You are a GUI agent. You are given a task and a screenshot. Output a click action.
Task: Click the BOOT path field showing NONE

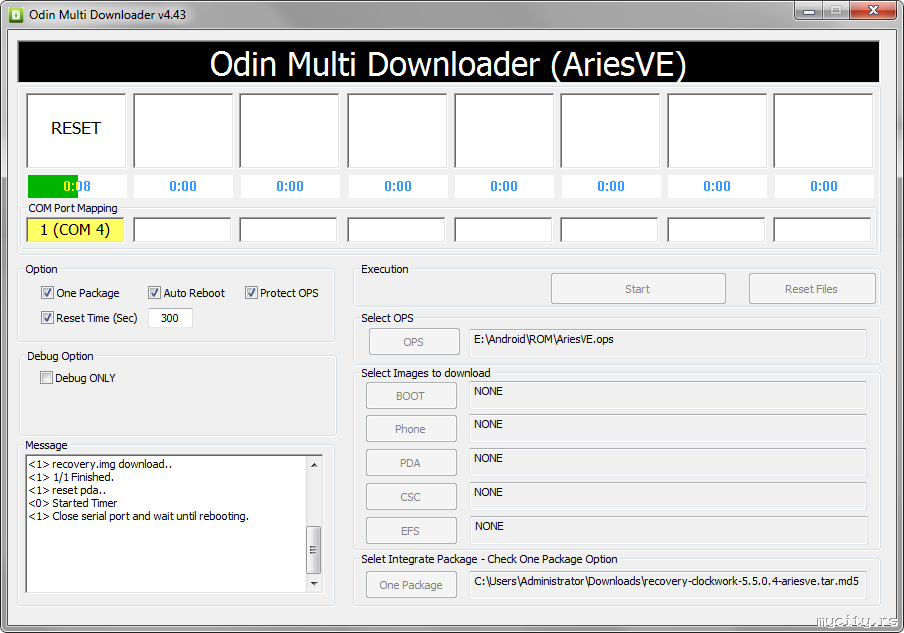668,395
